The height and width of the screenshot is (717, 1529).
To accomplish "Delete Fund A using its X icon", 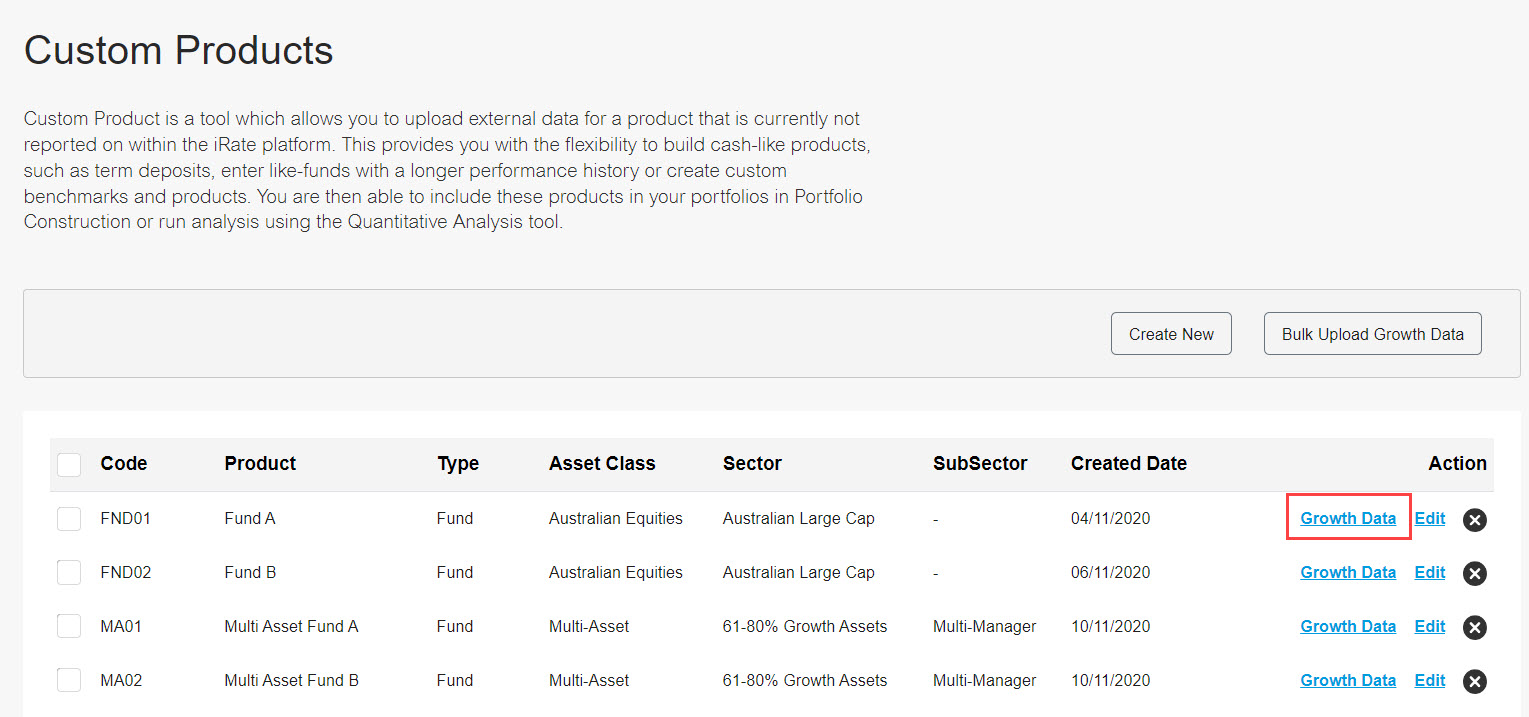I will 1474,519.
